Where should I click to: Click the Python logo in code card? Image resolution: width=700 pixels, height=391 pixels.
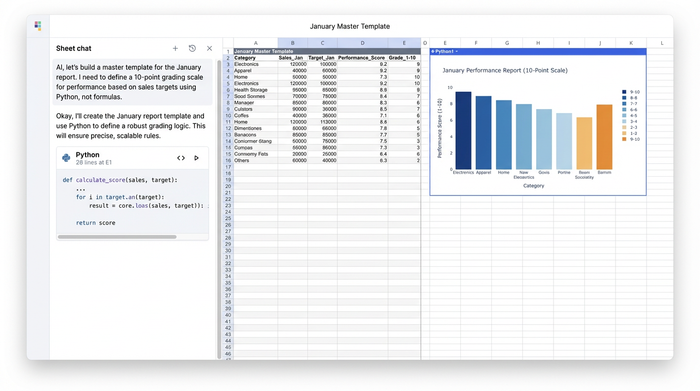(x=66, y=158)
